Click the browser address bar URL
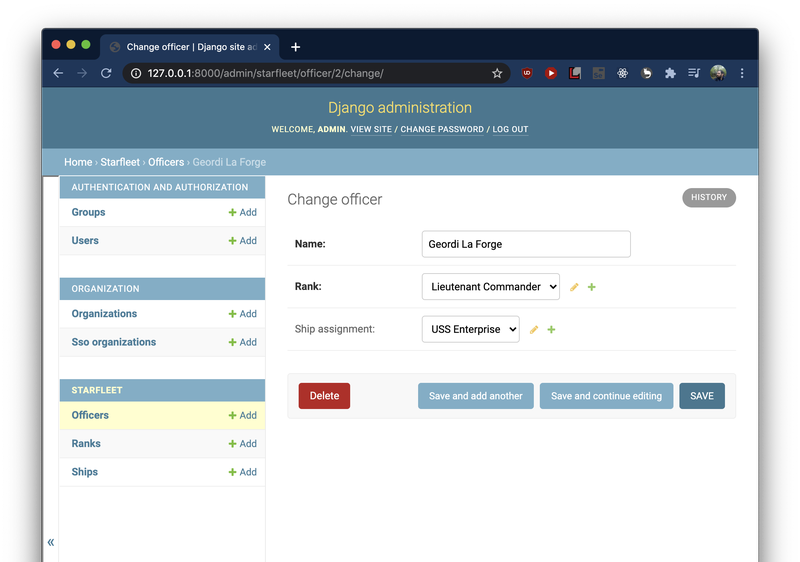This screenshot has width=800, height=562. tap(265, 73)
